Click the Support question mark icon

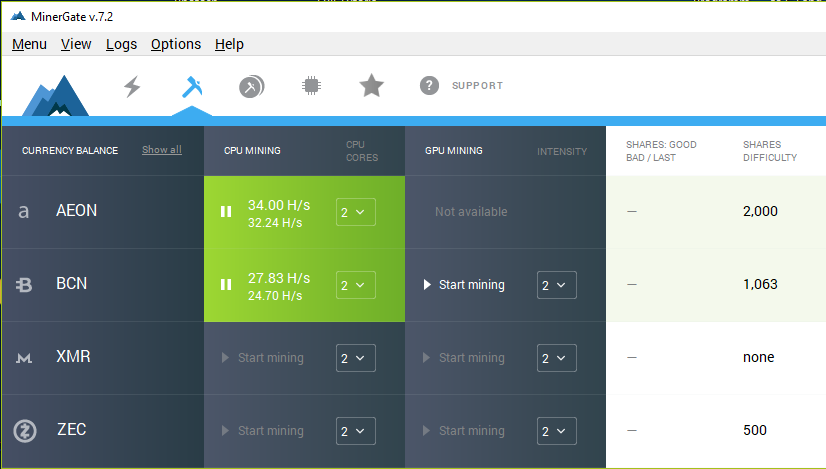click(x=429, y=85)
